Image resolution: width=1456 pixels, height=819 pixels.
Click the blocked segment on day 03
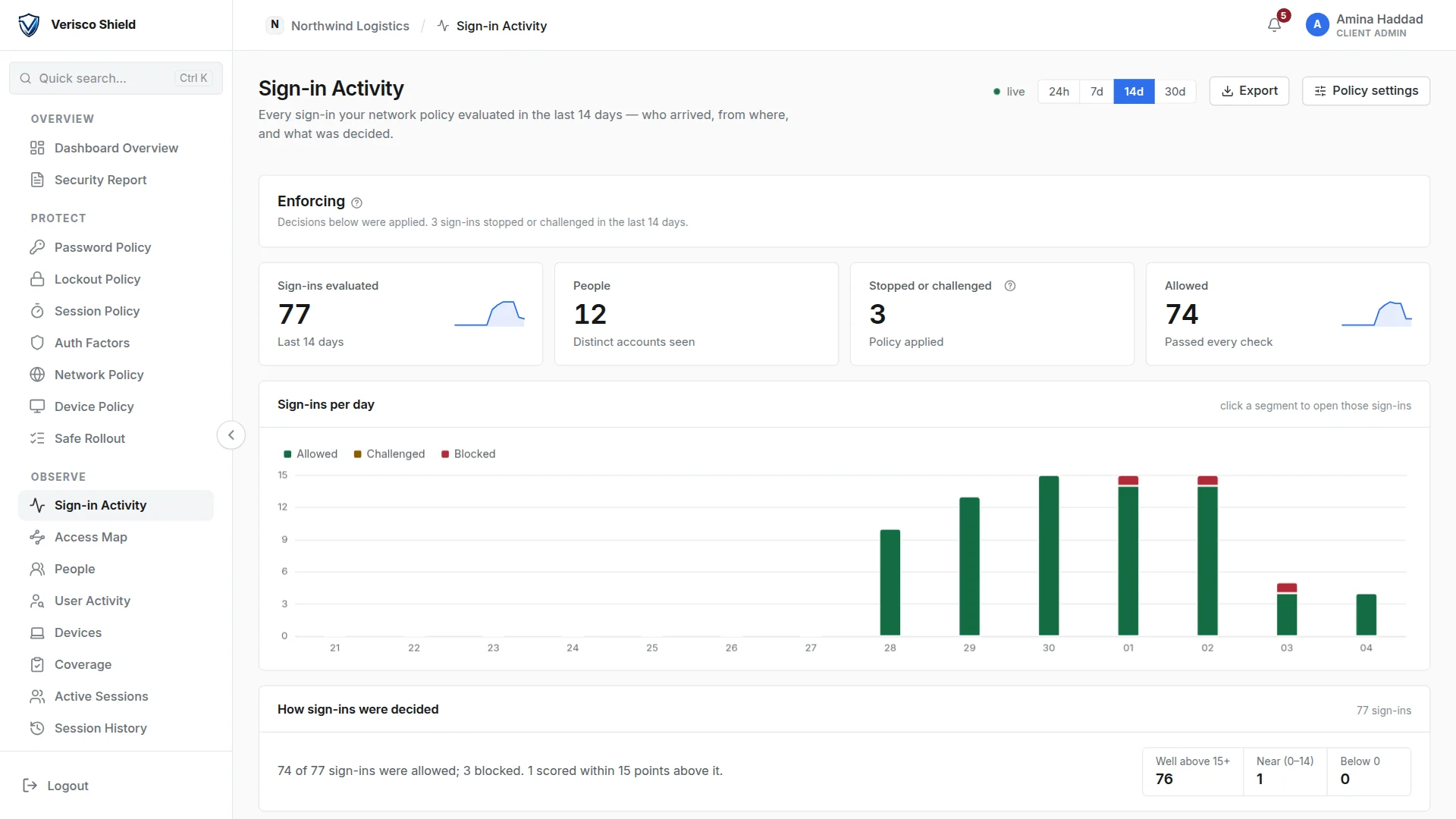click(1287, 588)
